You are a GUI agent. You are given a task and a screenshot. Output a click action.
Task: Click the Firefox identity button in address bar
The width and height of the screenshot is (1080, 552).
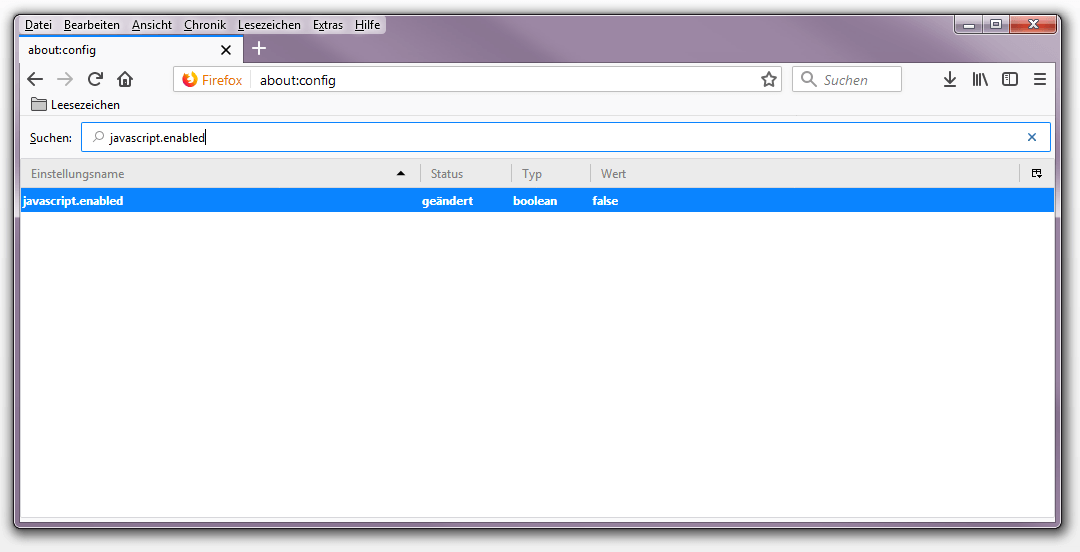[x=213, y=80]
